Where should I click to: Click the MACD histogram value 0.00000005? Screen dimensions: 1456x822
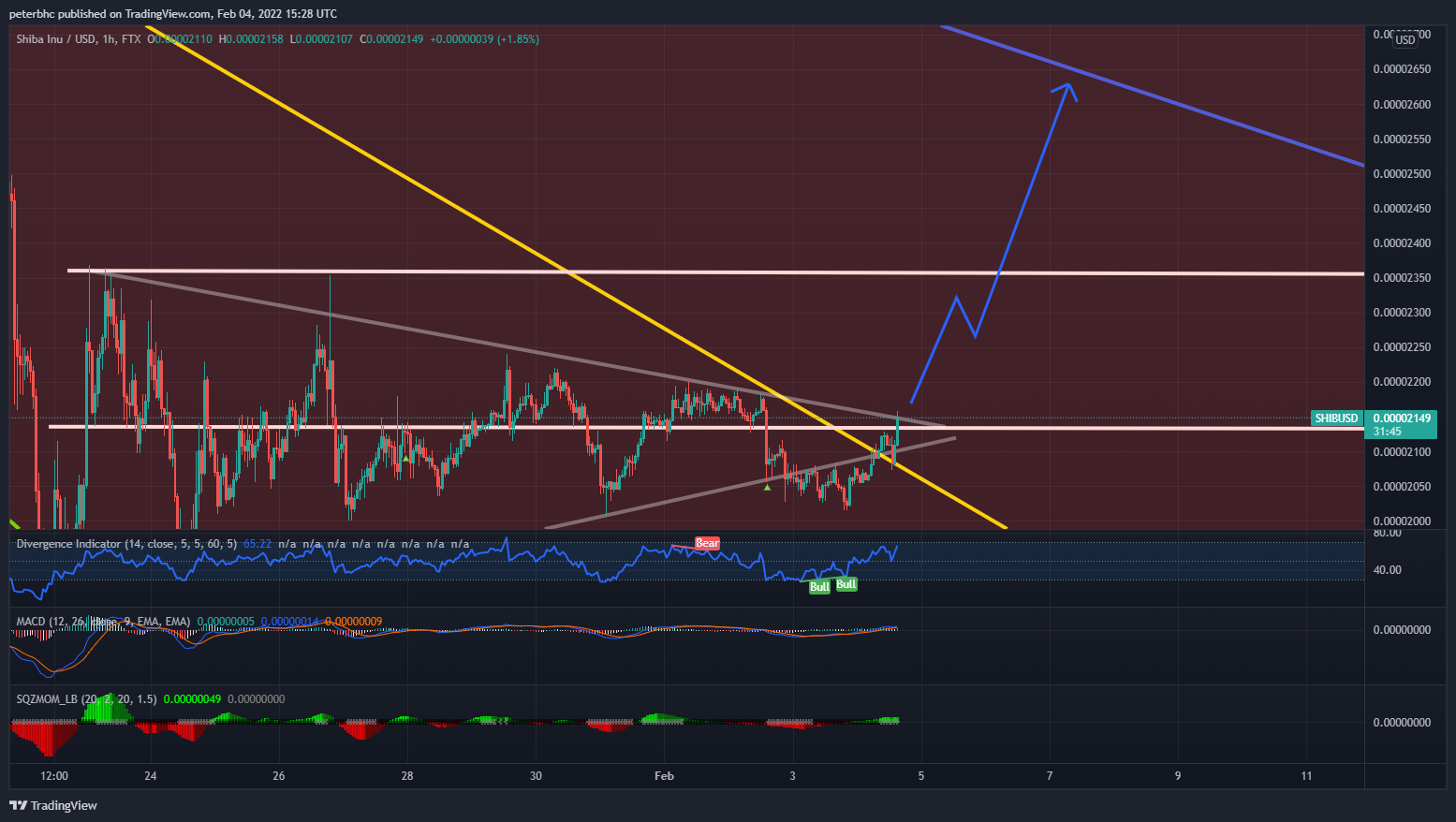tap(225, 622)
